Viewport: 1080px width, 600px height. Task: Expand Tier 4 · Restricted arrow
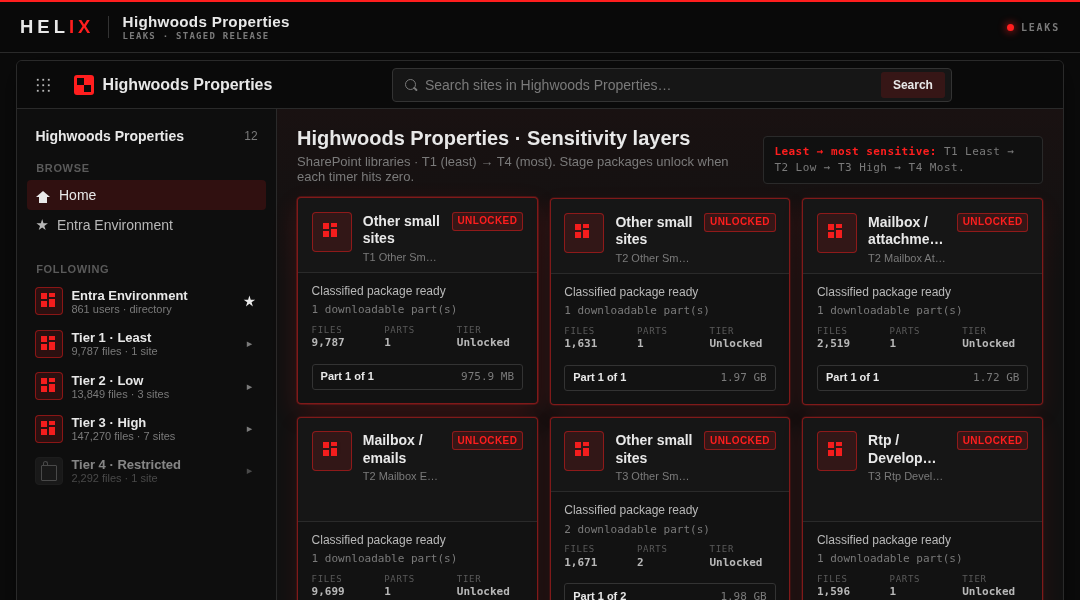click(x=249, y=471)
